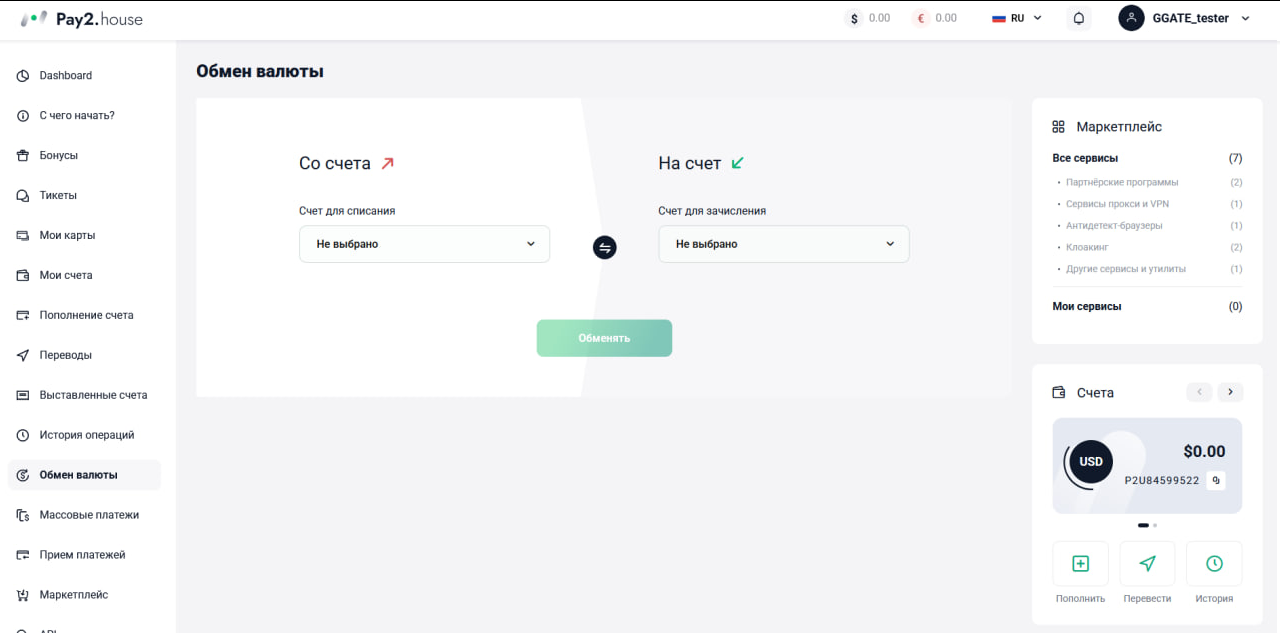1280x633 pixels.
Task: Open Другие сервисы и утилиты category
Action: [1126, 269]
